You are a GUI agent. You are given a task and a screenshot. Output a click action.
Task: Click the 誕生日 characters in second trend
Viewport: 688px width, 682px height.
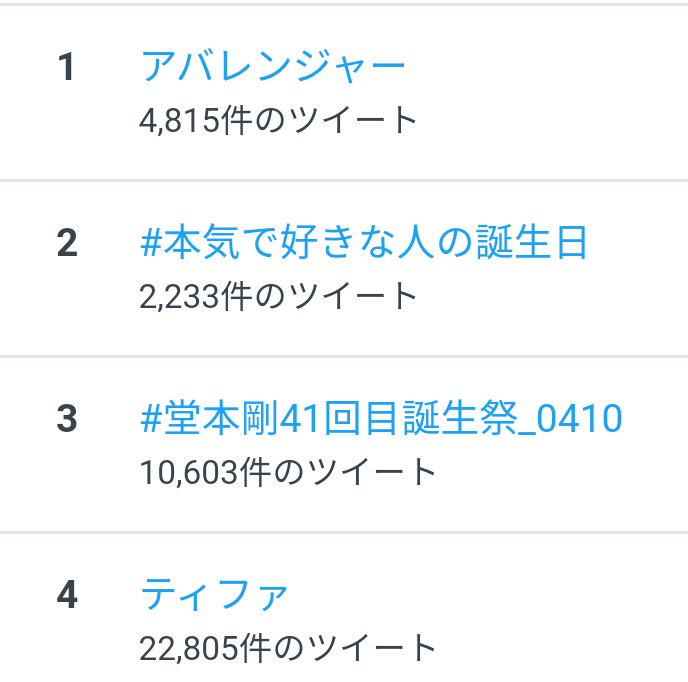coord(531,242)
